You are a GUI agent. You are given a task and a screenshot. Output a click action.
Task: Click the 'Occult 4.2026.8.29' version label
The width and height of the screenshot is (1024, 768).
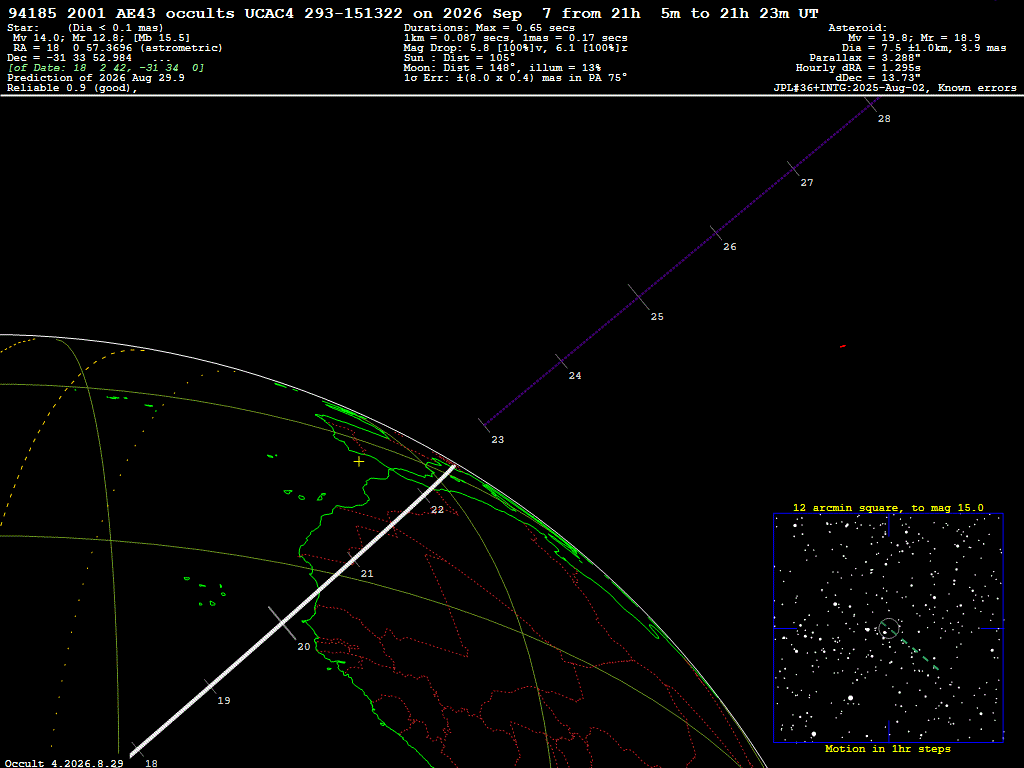click(x=64, y=763)
